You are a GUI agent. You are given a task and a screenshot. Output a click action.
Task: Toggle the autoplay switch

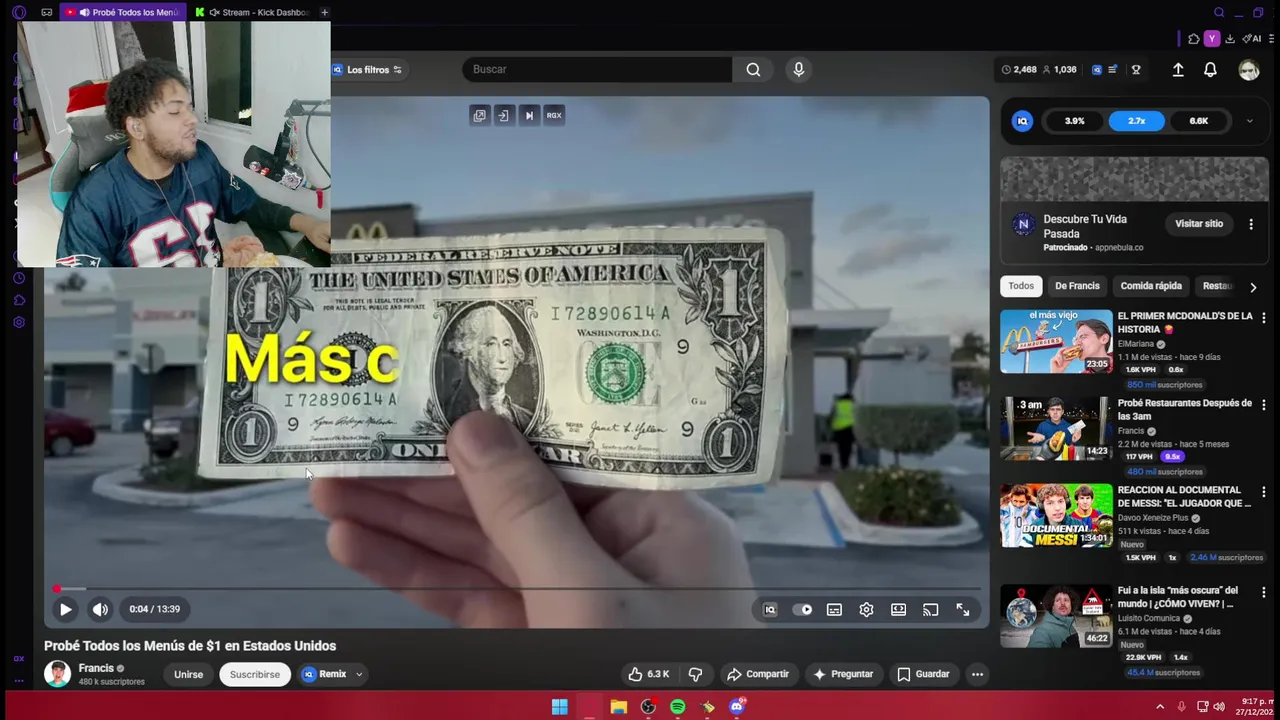point(802,610)
